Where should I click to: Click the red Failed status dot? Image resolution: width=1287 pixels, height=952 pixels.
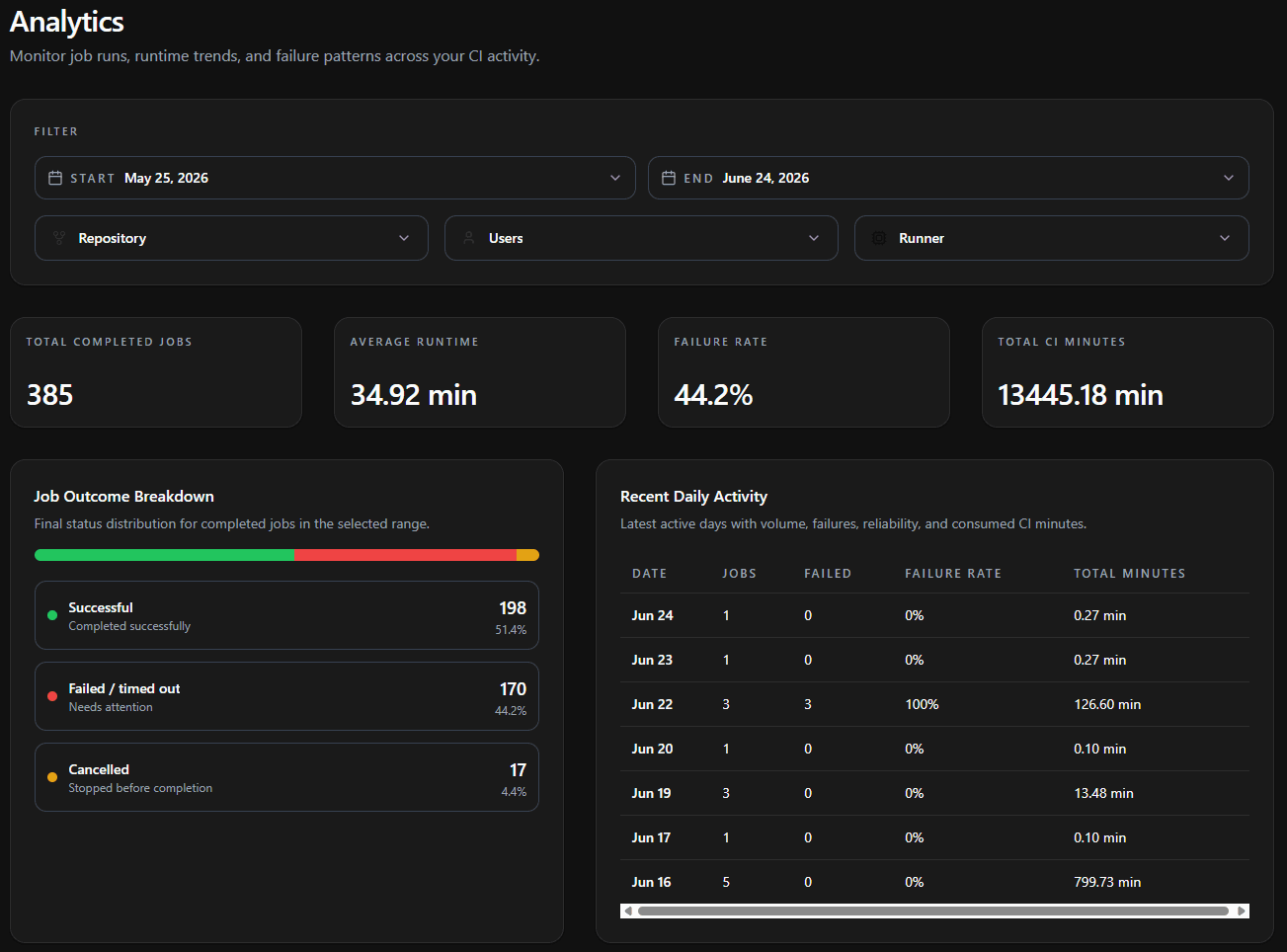coord(52,696)
